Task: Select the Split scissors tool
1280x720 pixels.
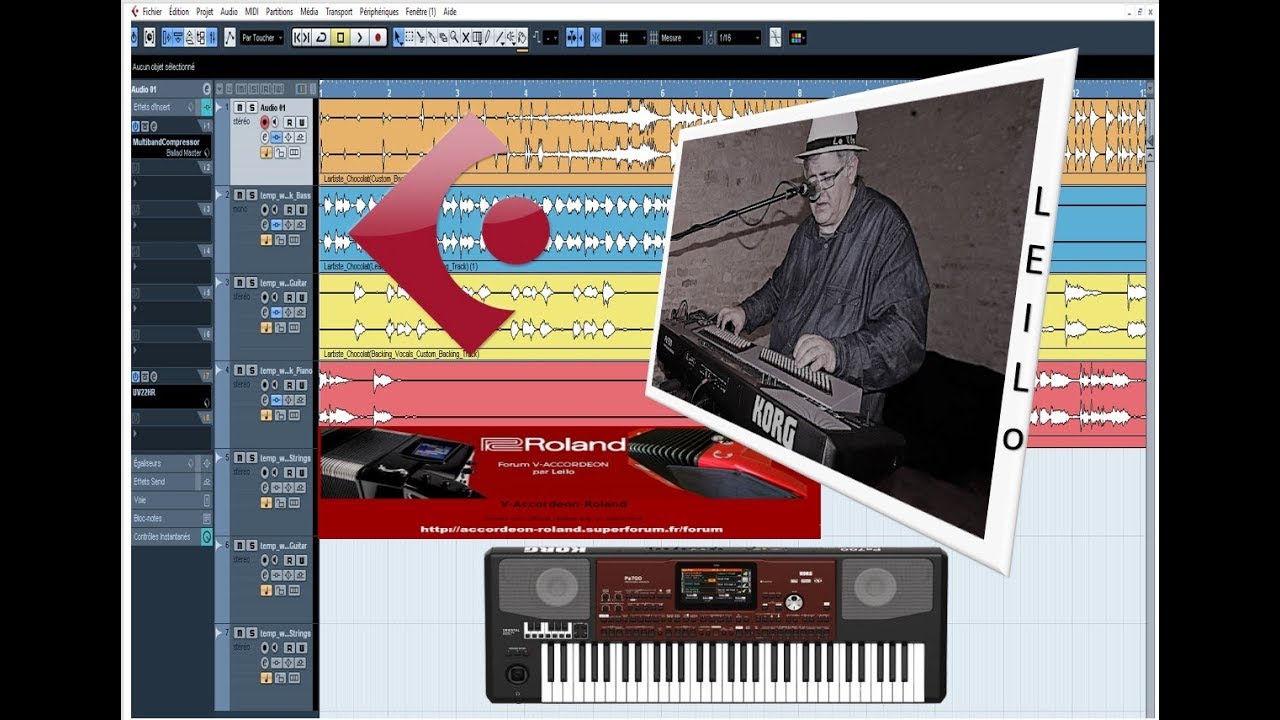Action: 421,37
